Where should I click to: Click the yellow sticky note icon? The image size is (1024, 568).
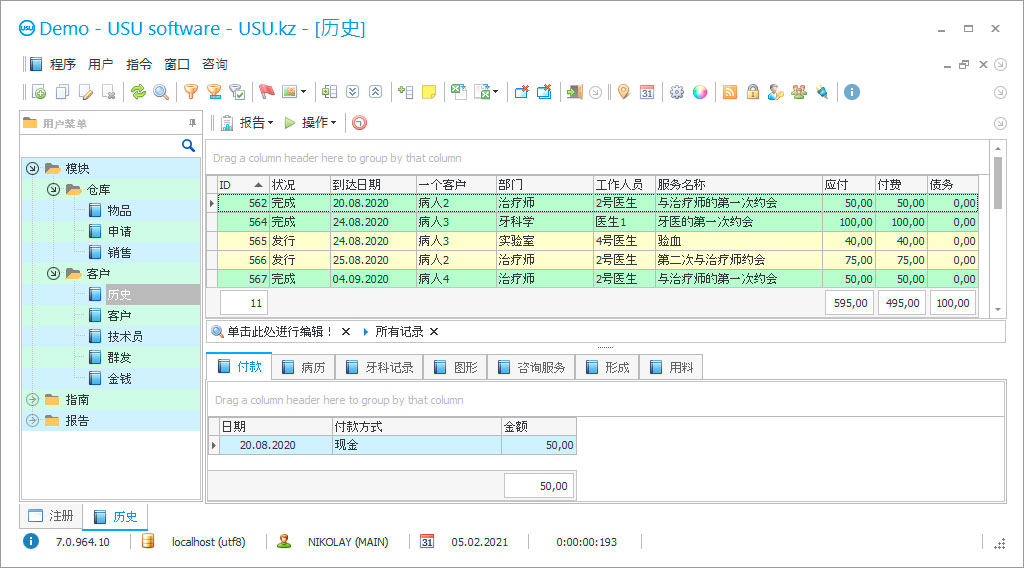click(x=429, y=92)
